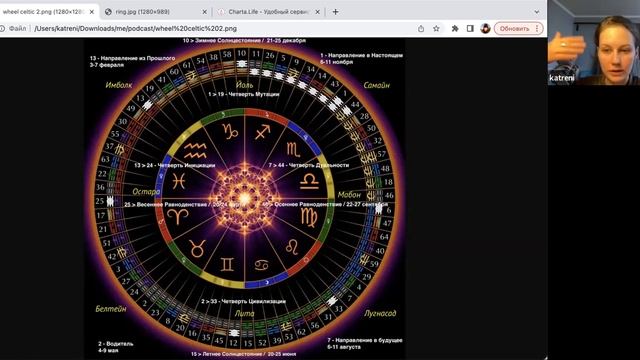The height and width of the screenshot is (360, 640).
Task: Click the Taurus zodiac symbol
Action: [x=197, y=249]
